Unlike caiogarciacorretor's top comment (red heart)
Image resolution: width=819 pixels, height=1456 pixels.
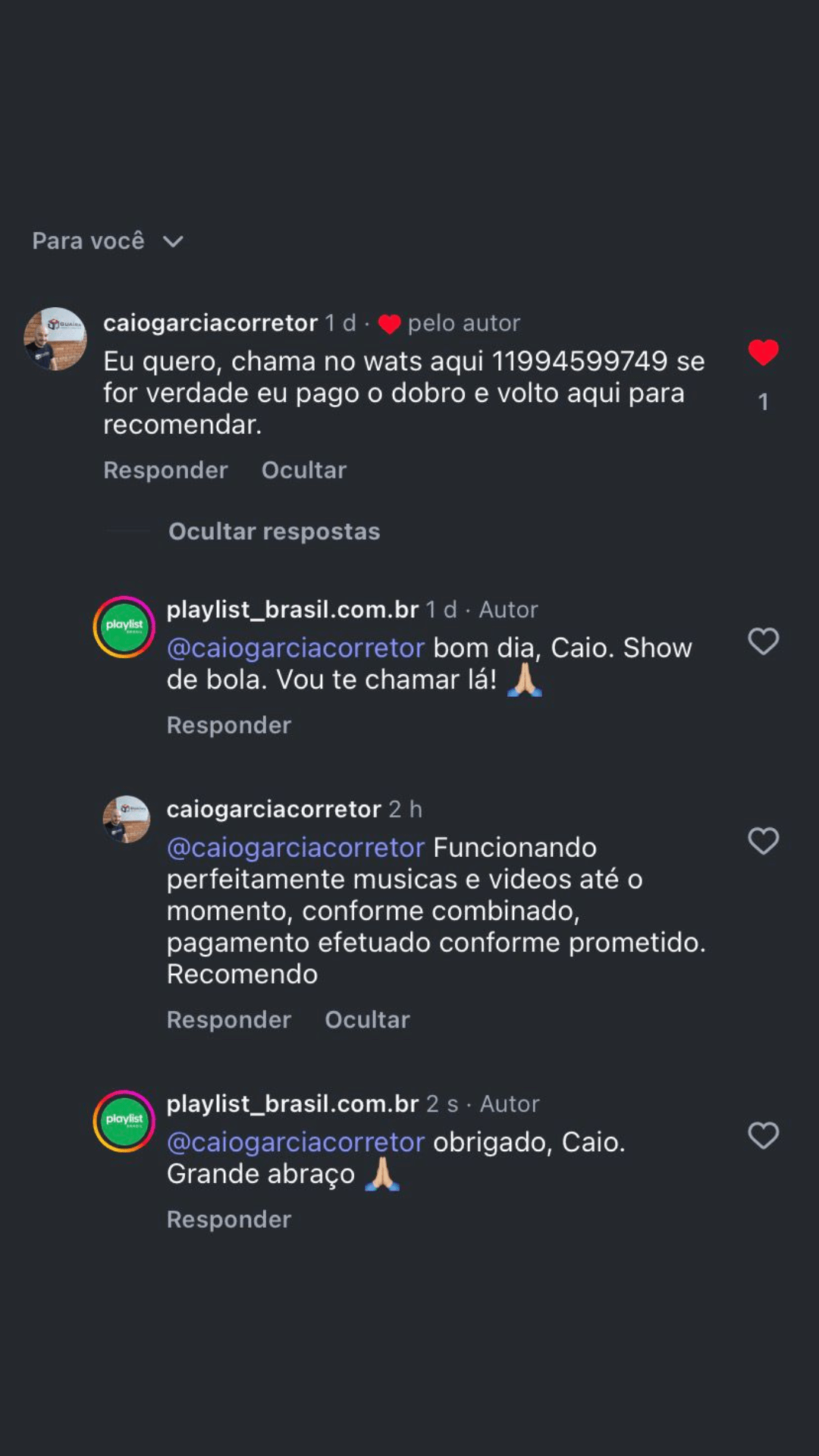[763, 353]
